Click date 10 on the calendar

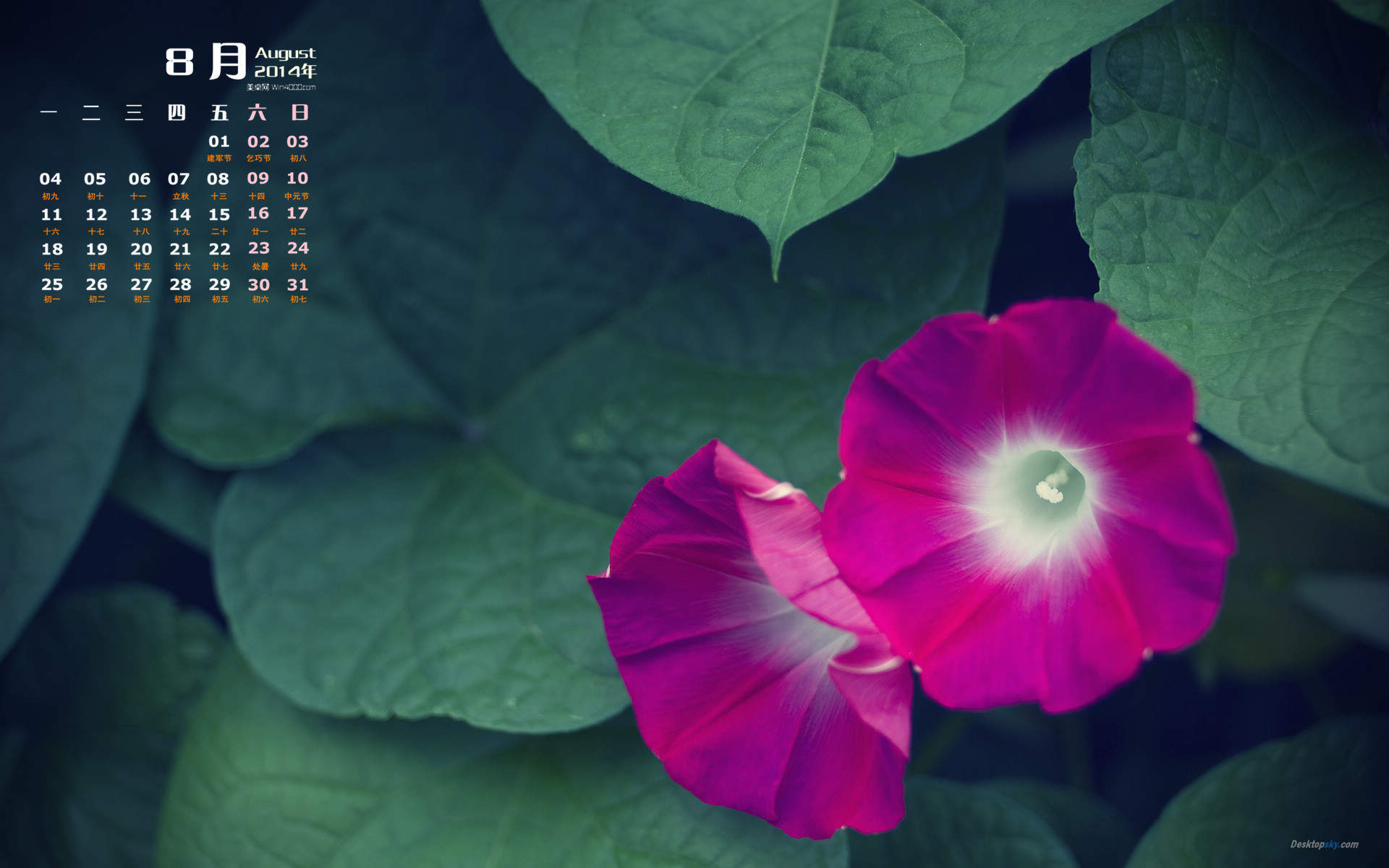pos(297,178)
